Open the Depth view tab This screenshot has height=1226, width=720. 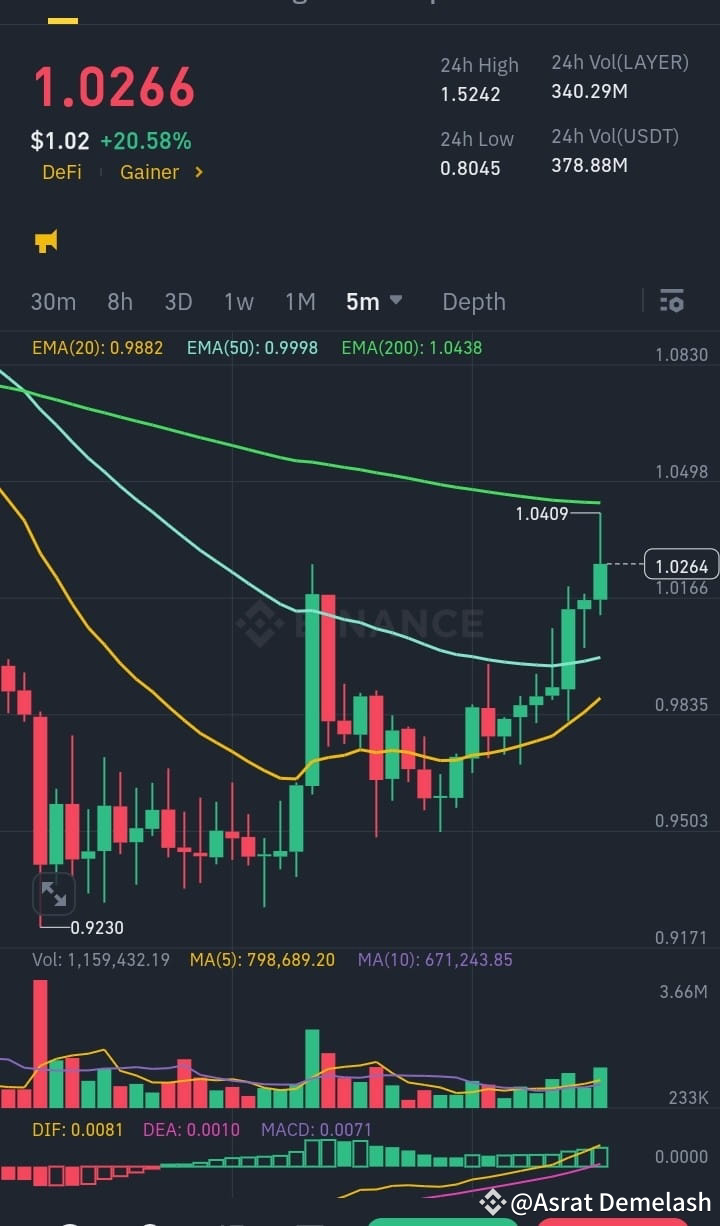coord(473,301)
